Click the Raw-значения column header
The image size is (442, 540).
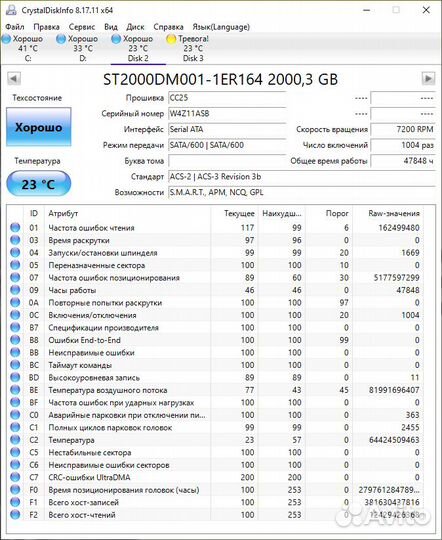click(388, 214)
